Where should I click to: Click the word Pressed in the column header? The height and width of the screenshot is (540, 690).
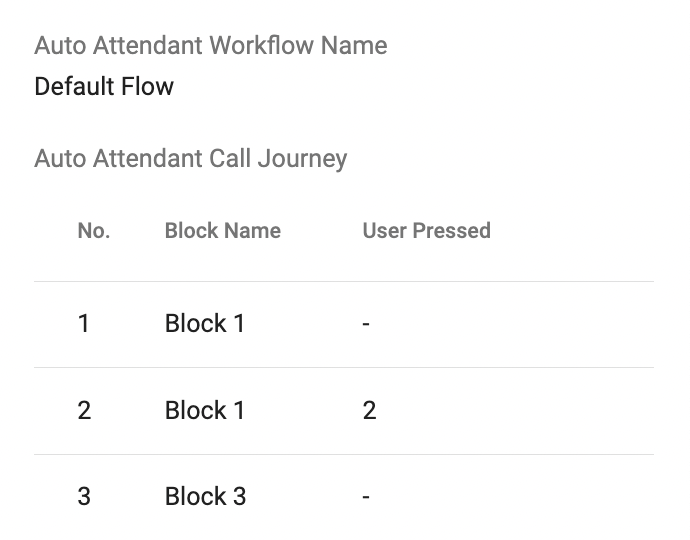(451, 231)
